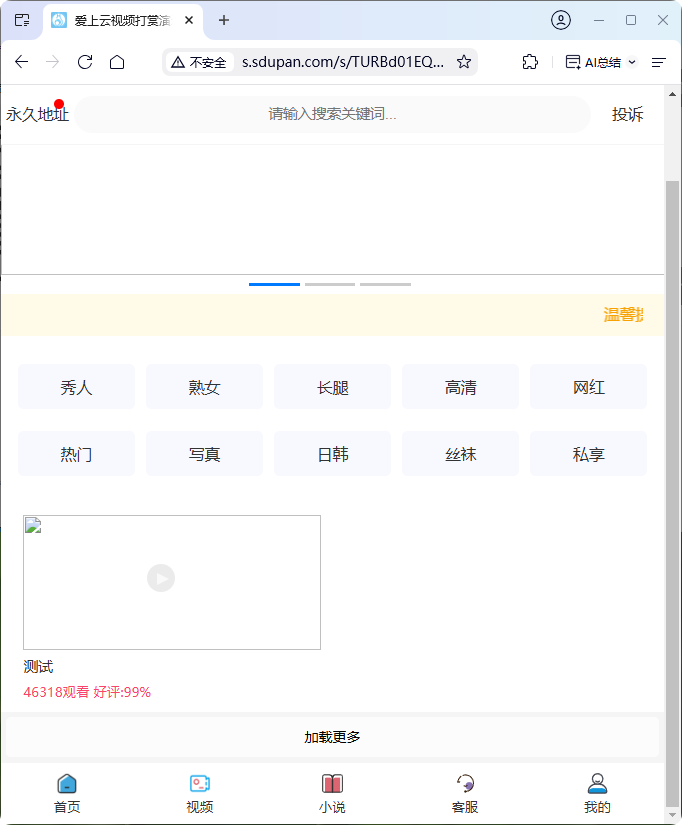Bookmark this page with the star icon
Viewport: 682px width, 825px height.
(464, 62)
